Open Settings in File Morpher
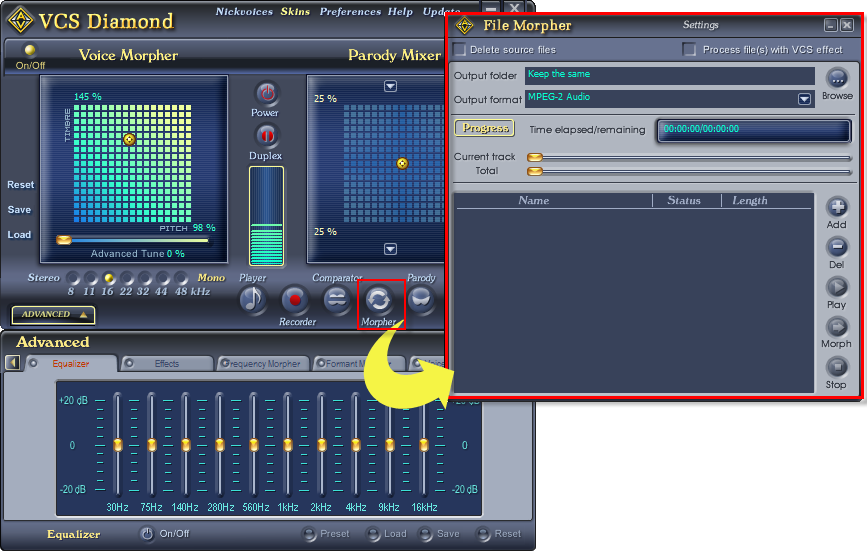The width and height of the screenshot is (867, 551). tap(701, 25)
